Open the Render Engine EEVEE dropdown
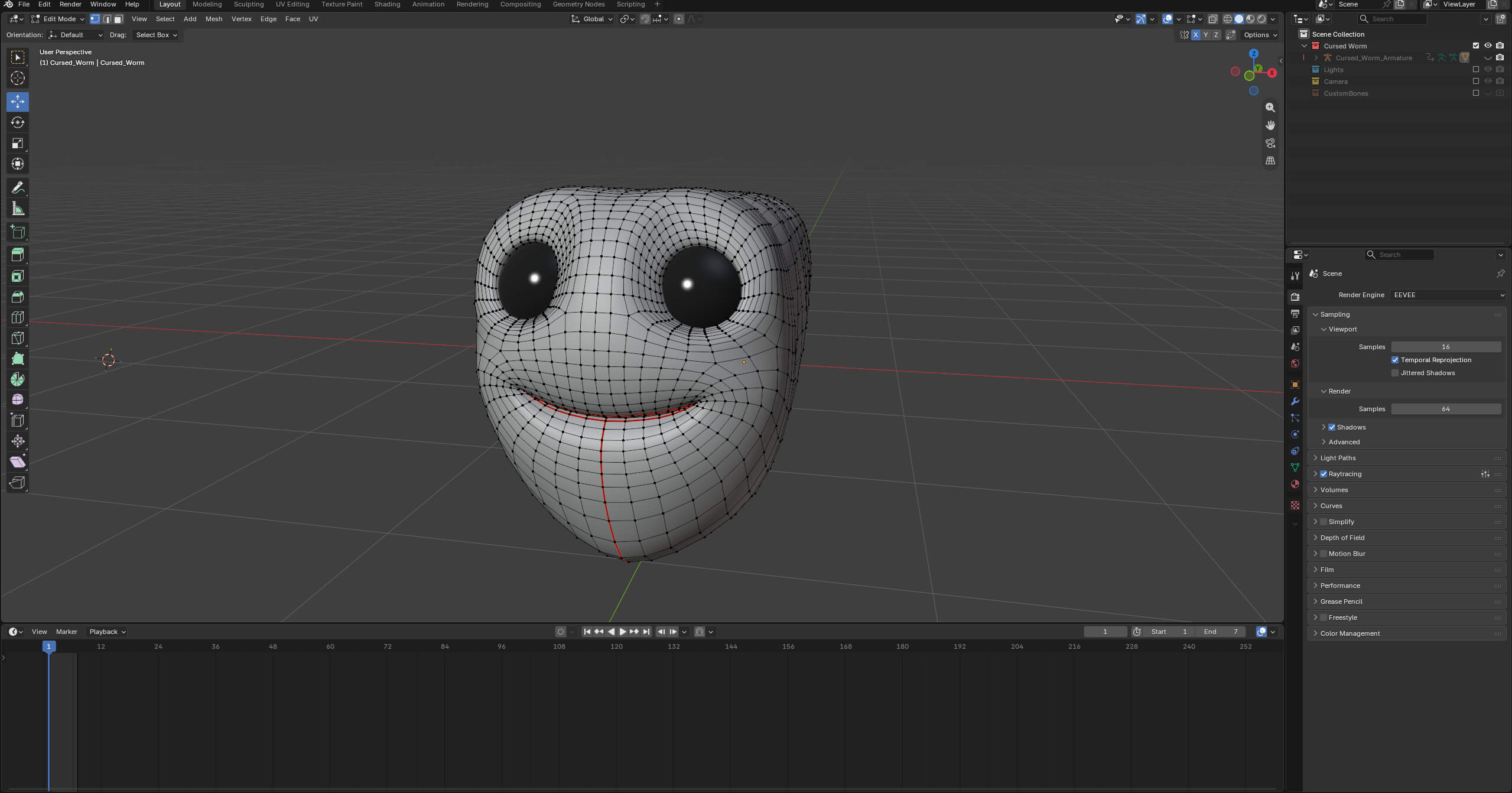 [x=1448, y=295]
